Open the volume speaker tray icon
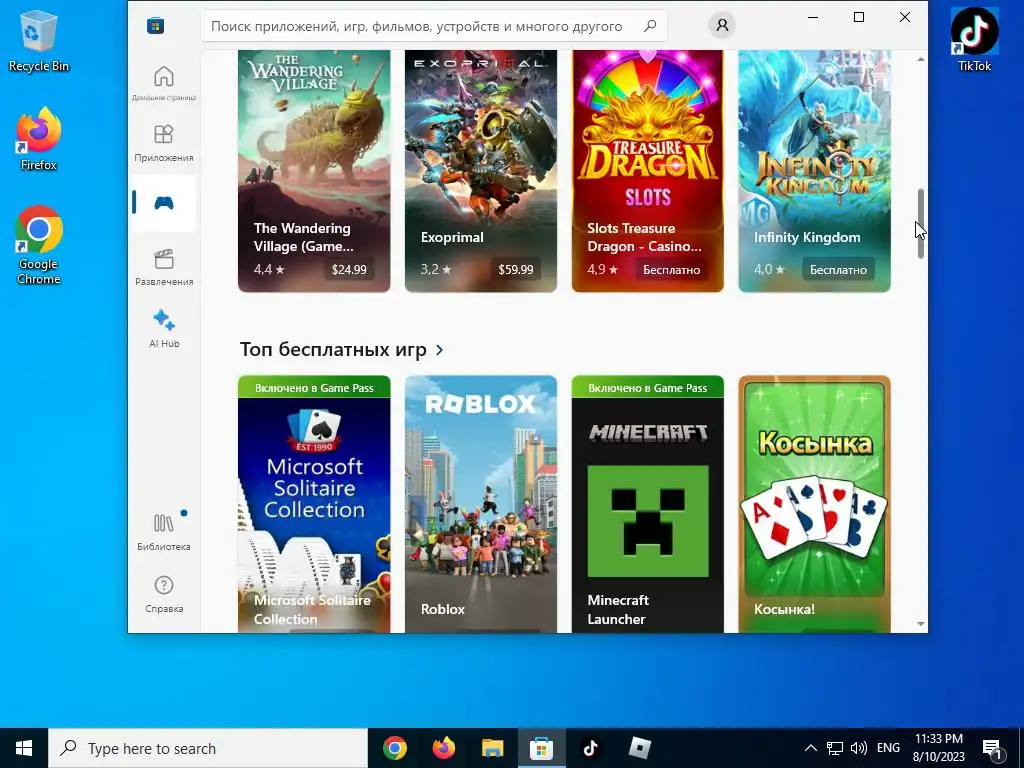This screenshot has height=768, width=1024. click(x=859, y=748)
